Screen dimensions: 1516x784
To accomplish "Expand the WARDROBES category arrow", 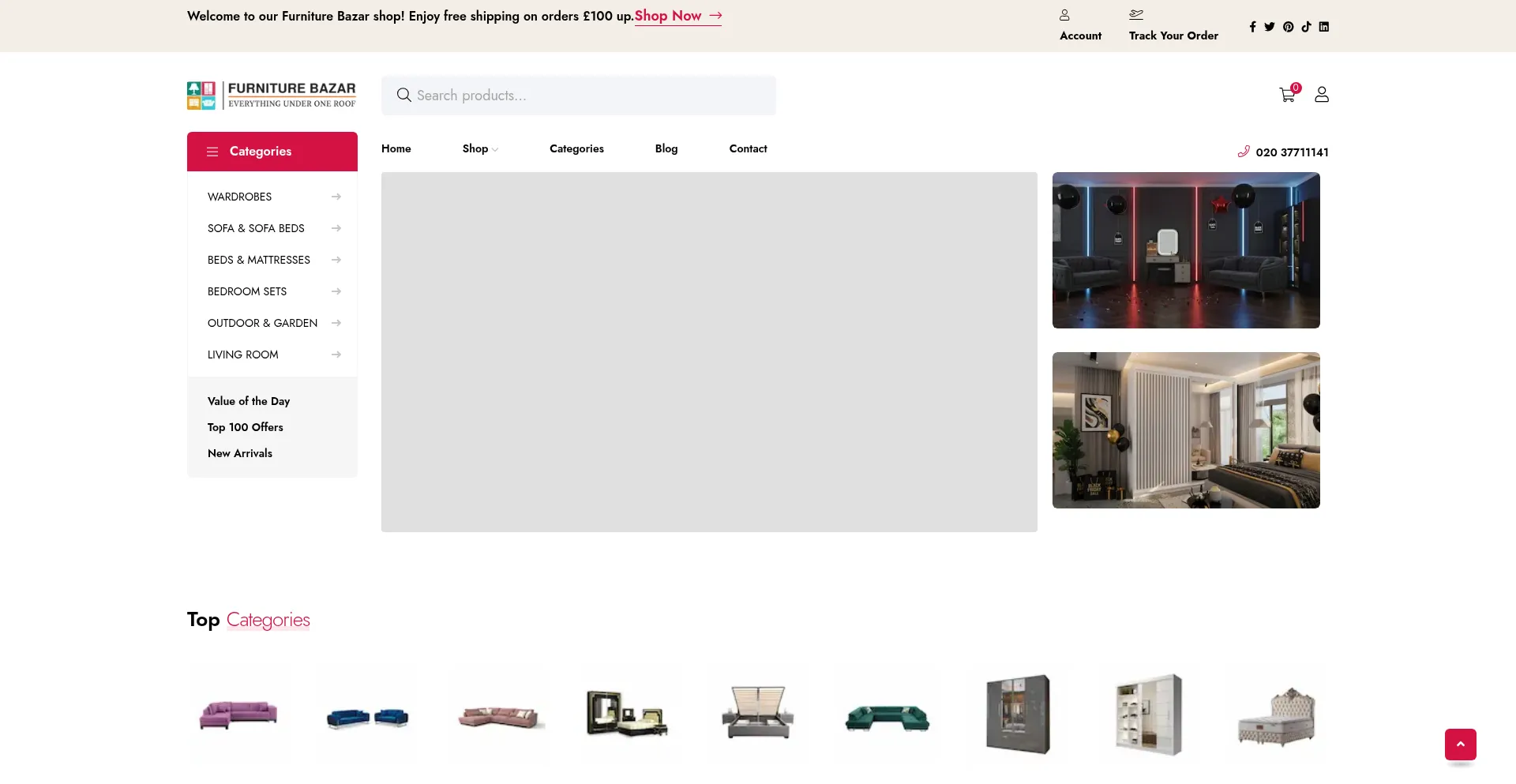I will [x=336, y=197].
